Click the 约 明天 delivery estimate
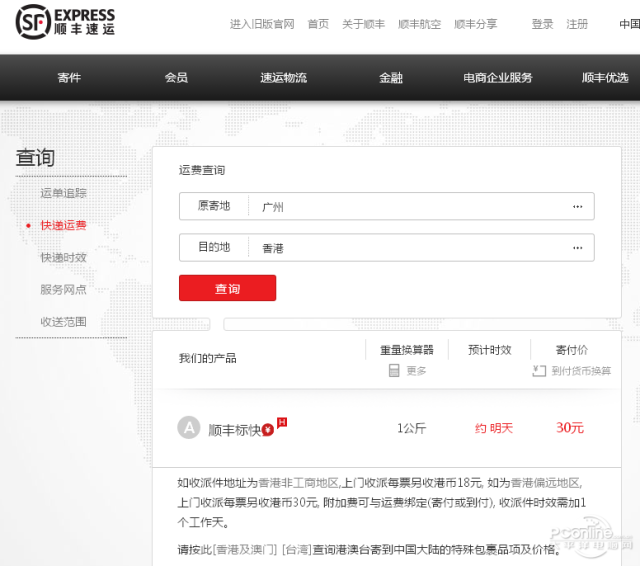Screen dimensions: 640x566 click(494, 428)
